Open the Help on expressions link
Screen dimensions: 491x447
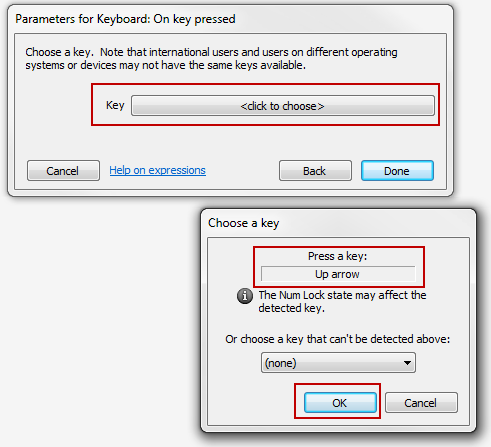[x=157, y=170]
